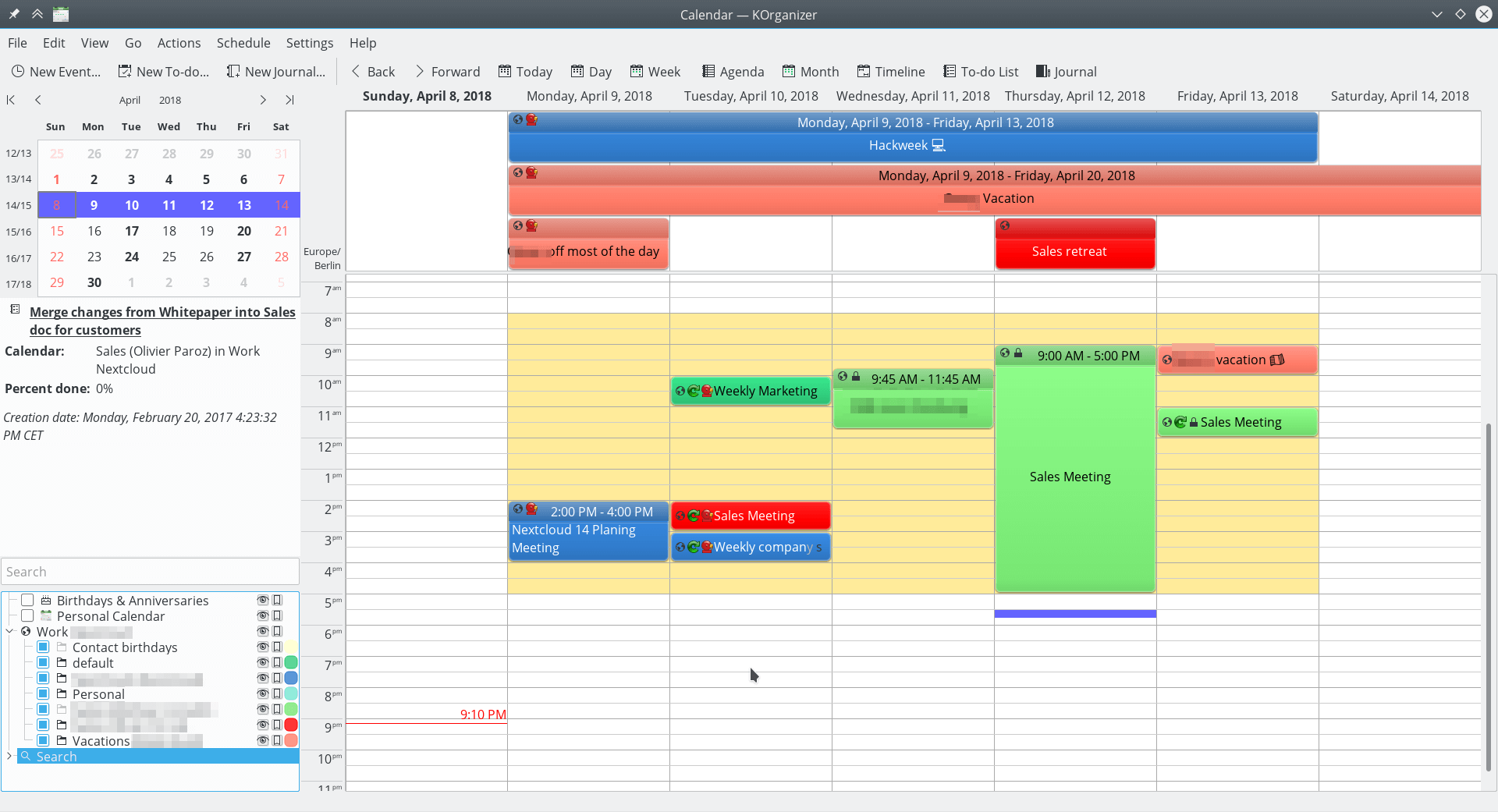Expand the Search section at the bottom
This screenshot has height=812, width=1498.
(x=9, y=756)
